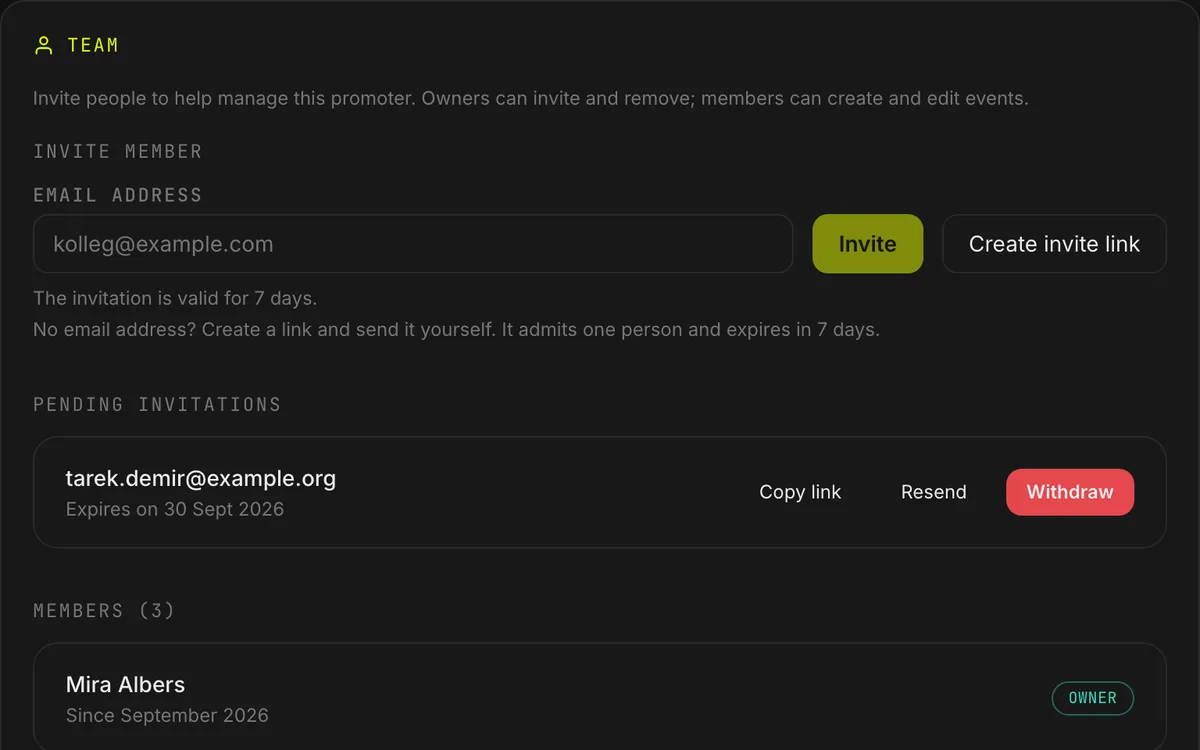Withdraw the tarek.demir invitation
The width and height of the screenshot is (1200, 750).
click(x=1070, y=492)
